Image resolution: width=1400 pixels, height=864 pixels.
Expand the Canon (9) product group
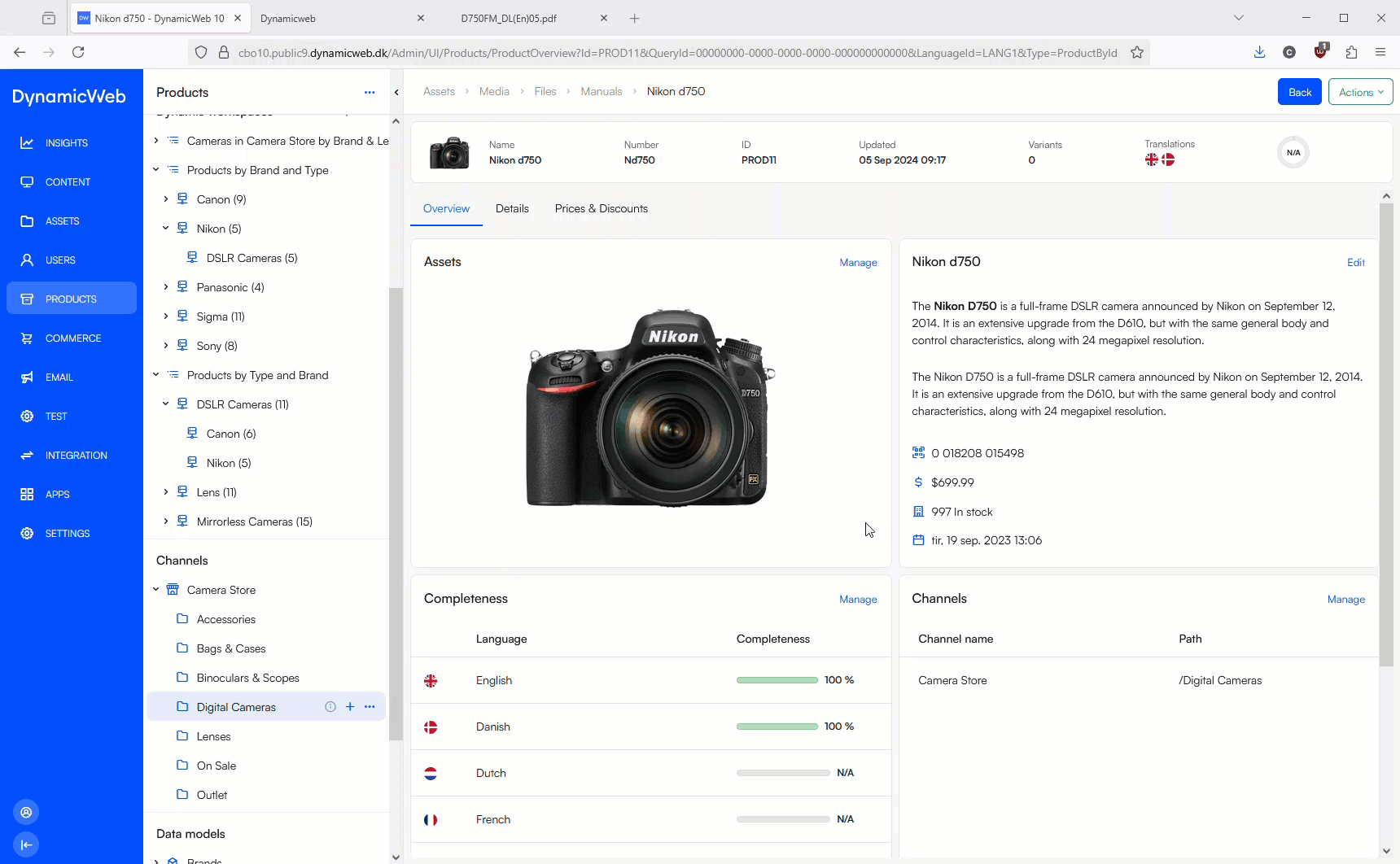(165, 199)
